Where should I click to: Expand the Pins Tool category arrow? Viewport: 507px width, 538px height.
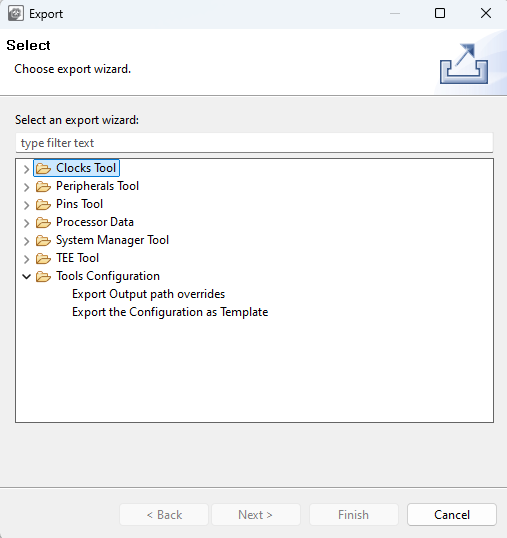pos(26,205)
